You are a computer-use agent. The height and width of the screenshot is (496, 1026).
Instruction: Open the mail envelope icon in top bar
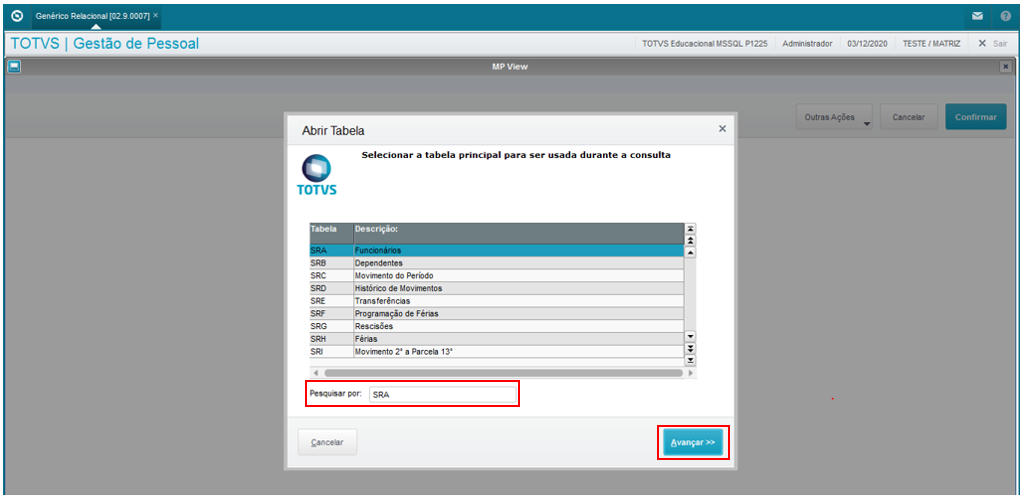tap(978, 16)
